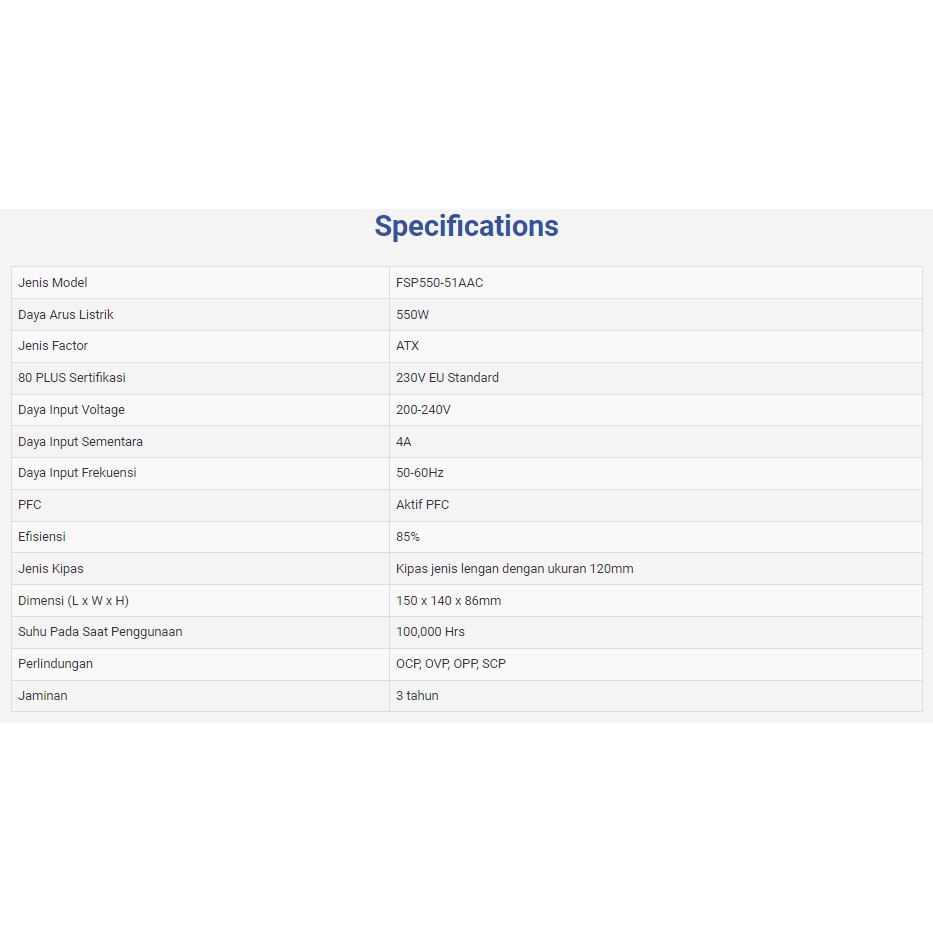Viewport: 933px width, 933px height.
Task: Select the 230V EU Standard value
Action: pyautogui.click(x=447, y=378)
